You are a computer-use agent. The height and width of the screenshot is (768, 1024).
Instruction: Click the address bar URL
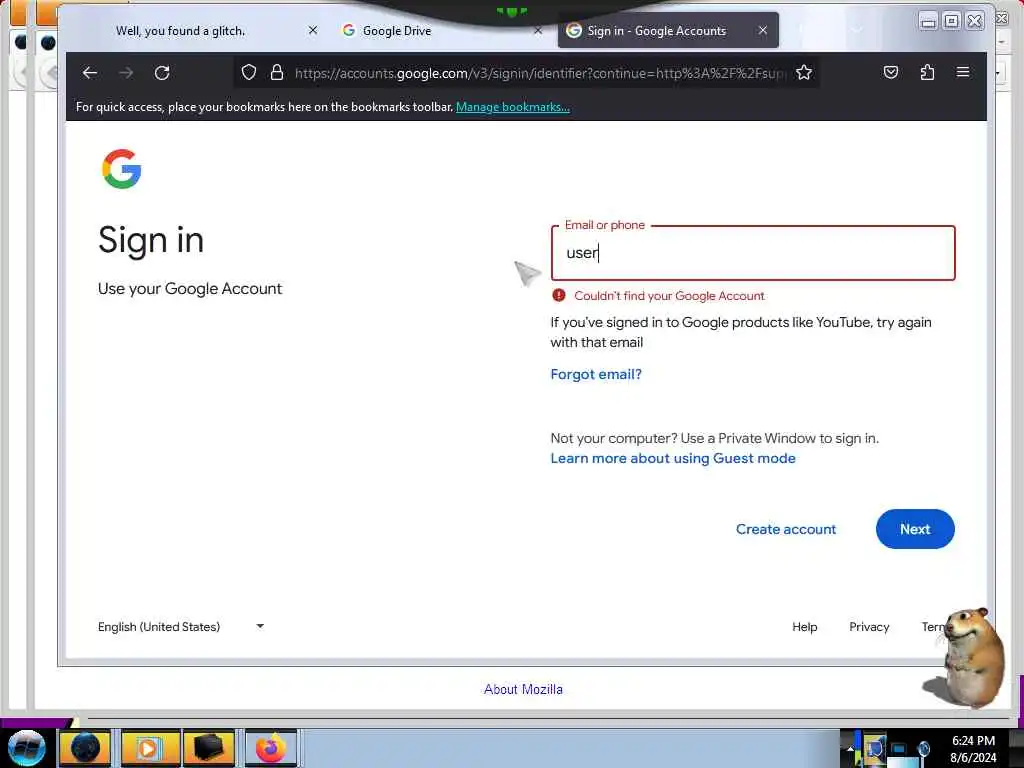click(539, 73)
